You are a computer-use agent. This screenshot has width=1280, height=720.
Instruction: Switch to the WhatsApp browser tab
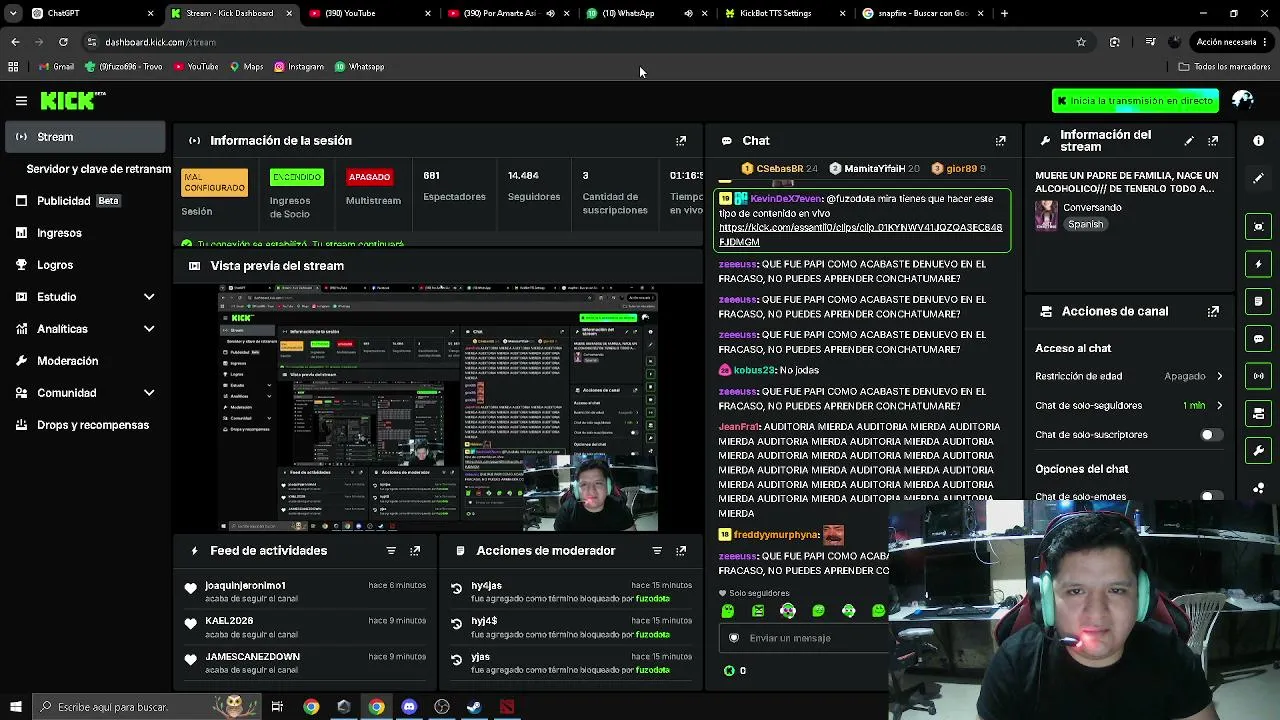pyautogui.click(x=645, y=13)
